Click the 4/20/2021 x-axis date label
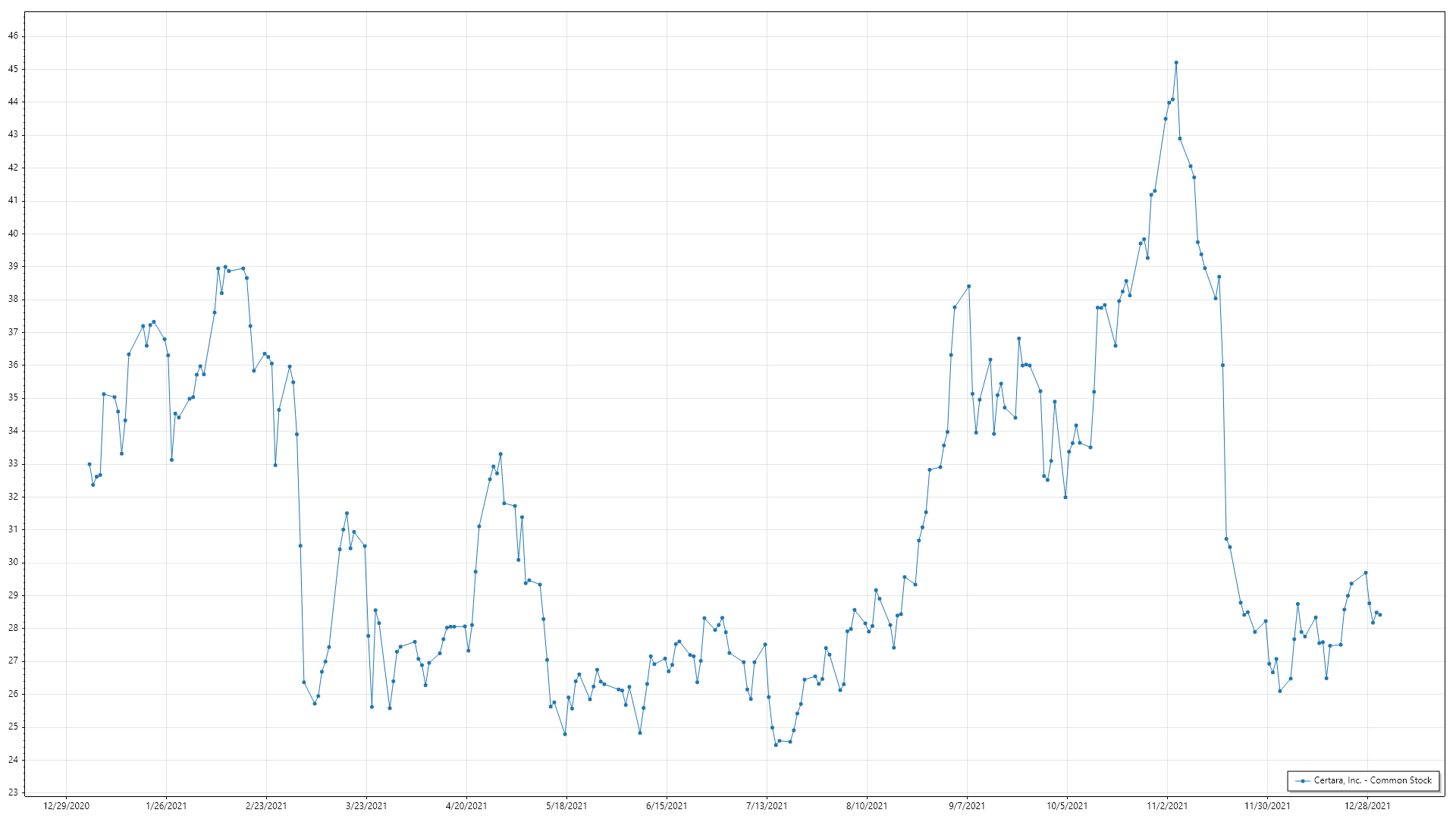This screenshot has height=819, width=1456. point(466,806)
